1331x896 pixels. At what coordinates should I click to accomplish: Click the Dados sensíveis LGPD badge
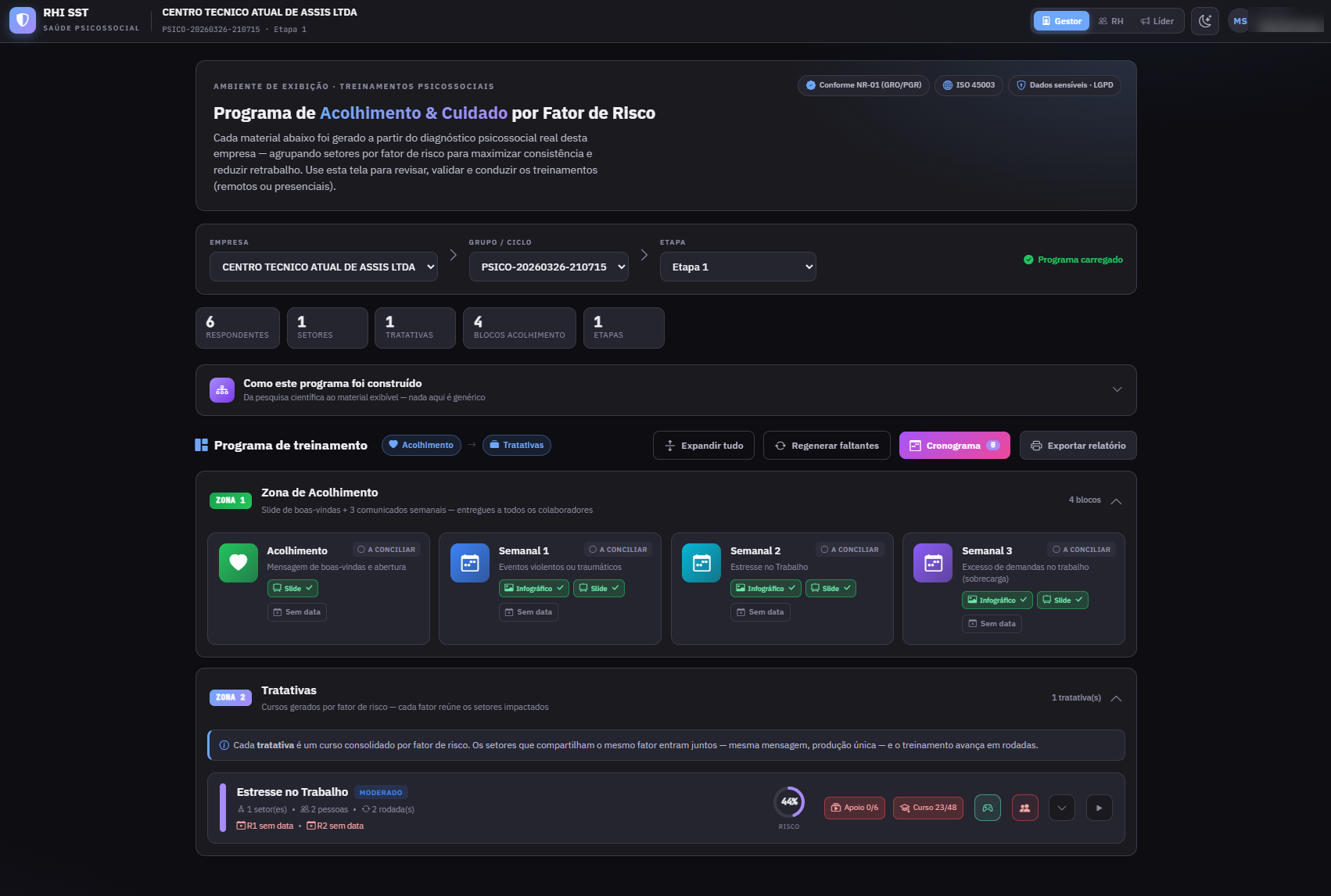pyautogui.click(x=1064, y=85)
